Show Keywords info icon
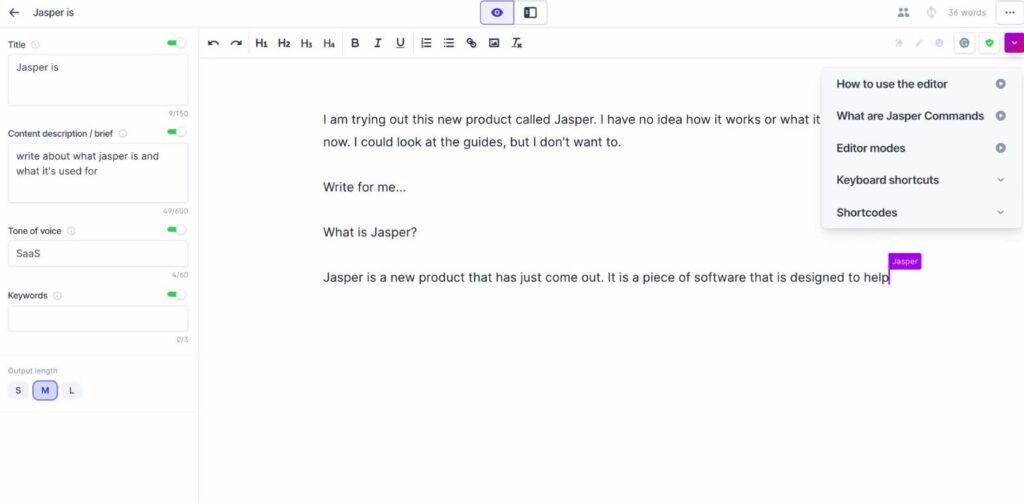 (57, 295)
